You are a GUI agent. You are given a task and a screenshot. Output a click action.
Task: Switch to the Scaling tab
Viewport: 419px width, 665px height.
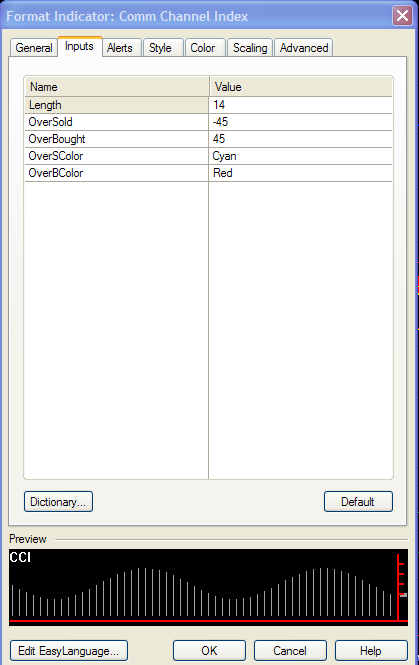coord(250,48)
